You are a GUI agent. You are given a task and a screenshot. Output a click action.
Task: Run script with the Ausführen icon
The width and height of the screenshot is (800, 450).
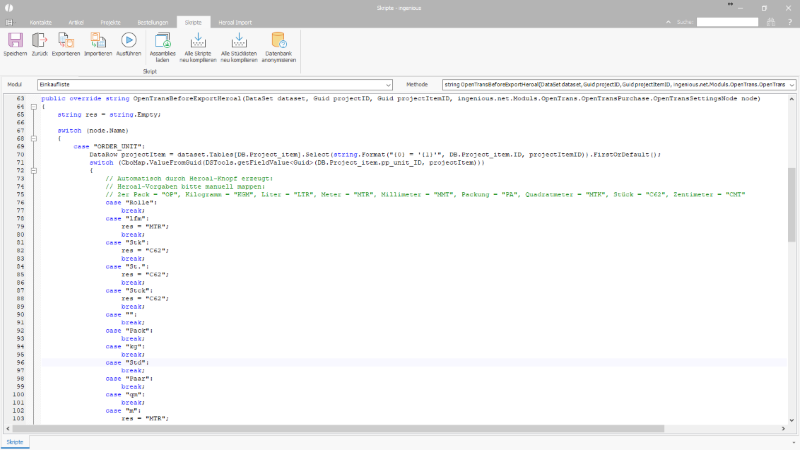(x=129, y=40)
